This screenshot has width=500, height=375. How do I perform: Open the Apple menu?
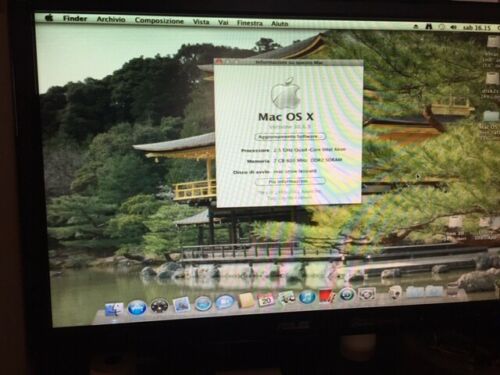(49, 18)
